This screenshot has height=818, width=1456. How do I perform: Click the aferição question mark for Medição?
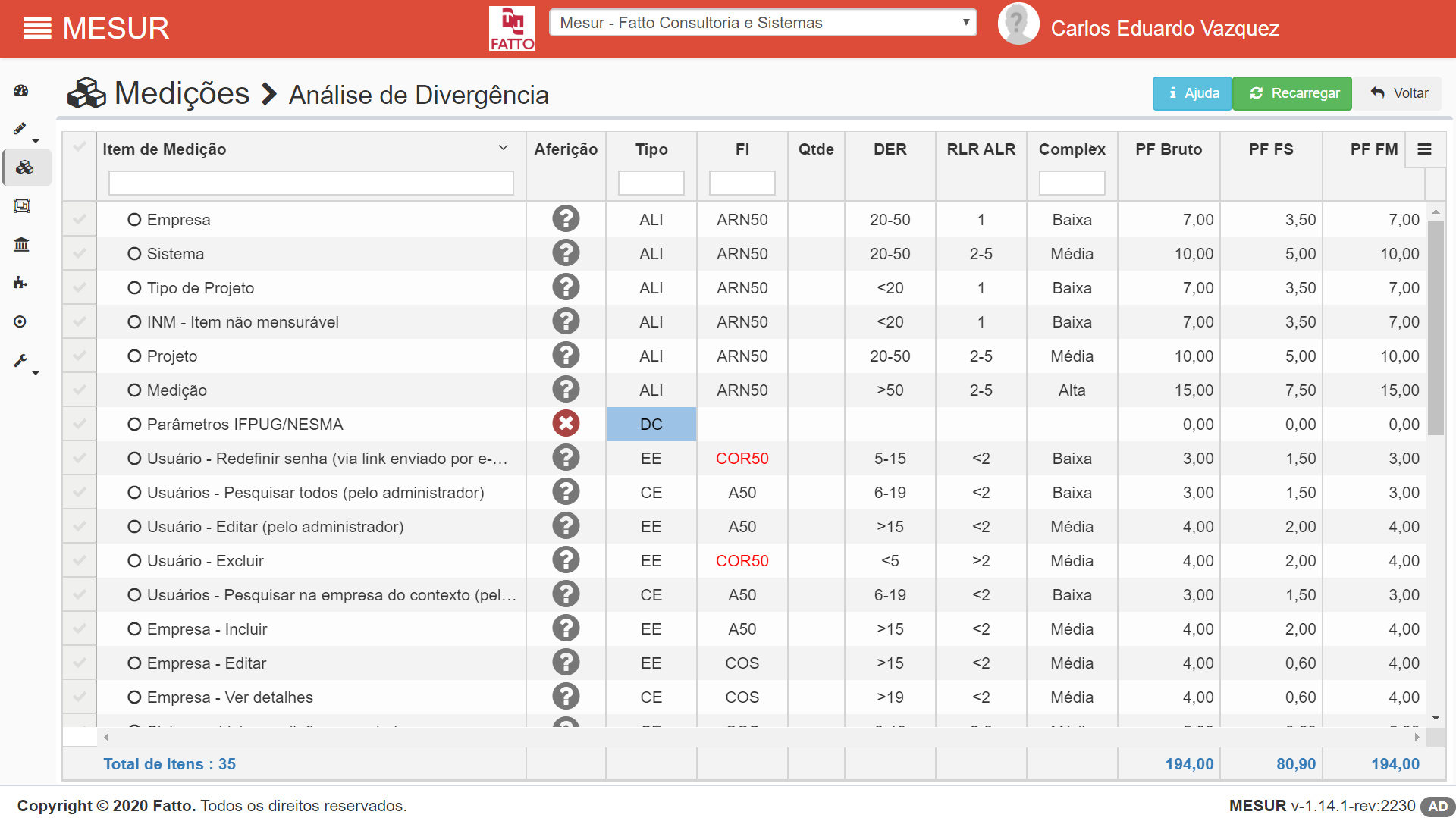[x=566, y=390]
